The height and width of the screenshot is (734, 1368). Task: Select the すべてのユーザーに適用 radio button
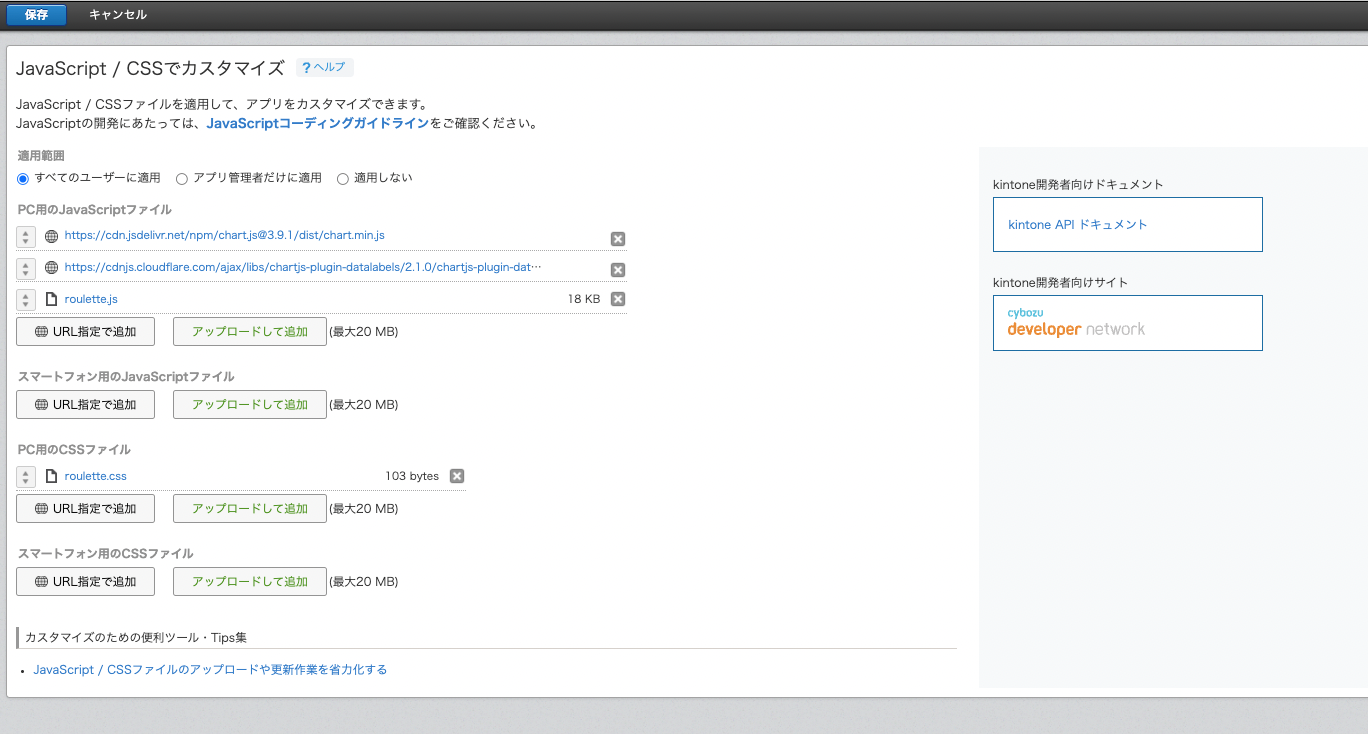tap(22, 178)
